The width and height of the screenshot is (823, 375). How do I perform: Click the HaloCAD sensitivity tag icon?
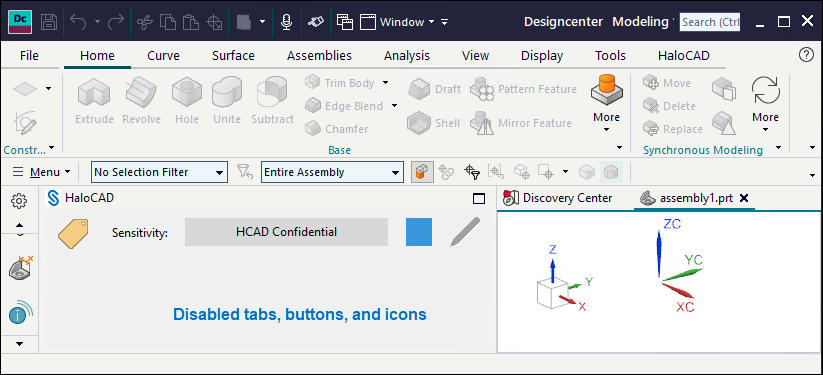point(73,234)
